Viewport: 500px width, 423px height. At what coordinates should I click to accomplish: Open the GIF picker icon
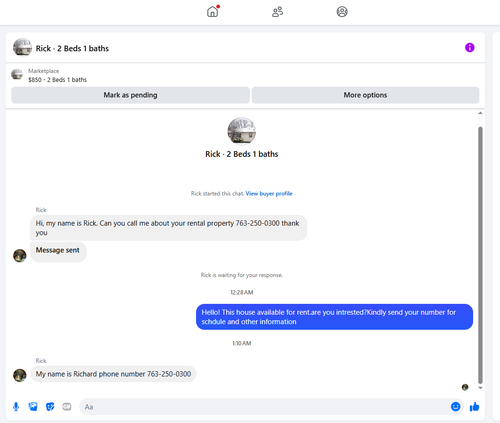click(67, 406)
